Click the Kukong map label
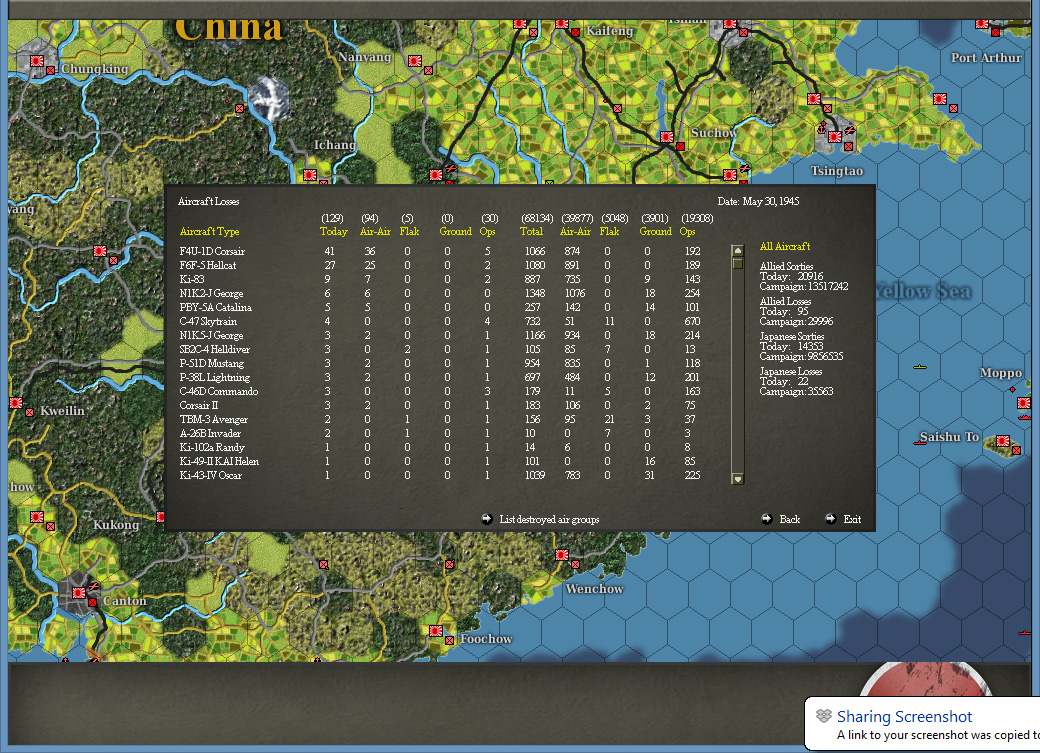1040x753 pixels. coord(116,525)
